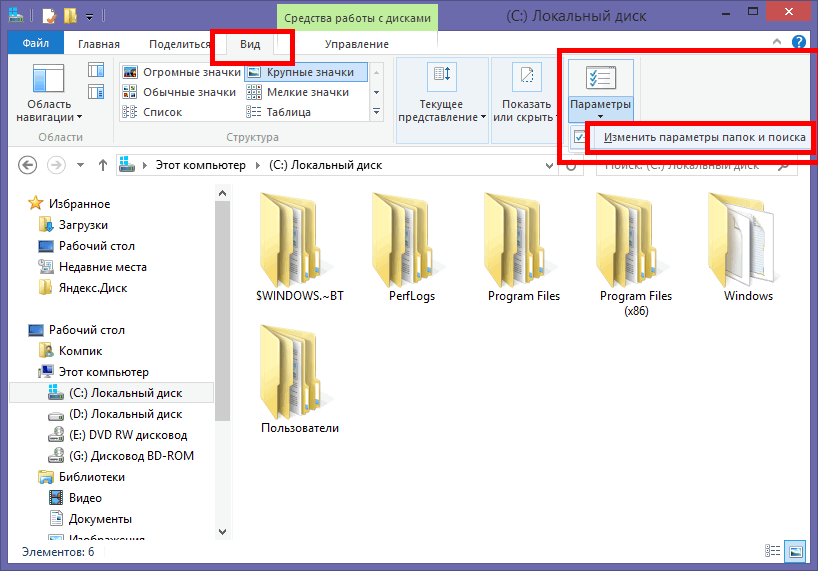Screen dimensions: 818x571
Task: Select Огромные значки view
Action: 182,72
